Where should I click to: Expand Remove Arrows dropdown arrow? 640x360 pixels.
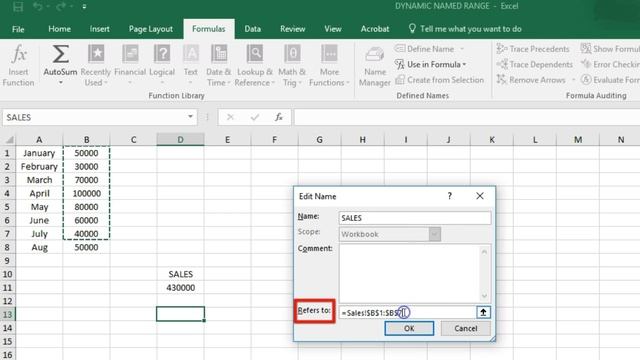click(573, 80)
